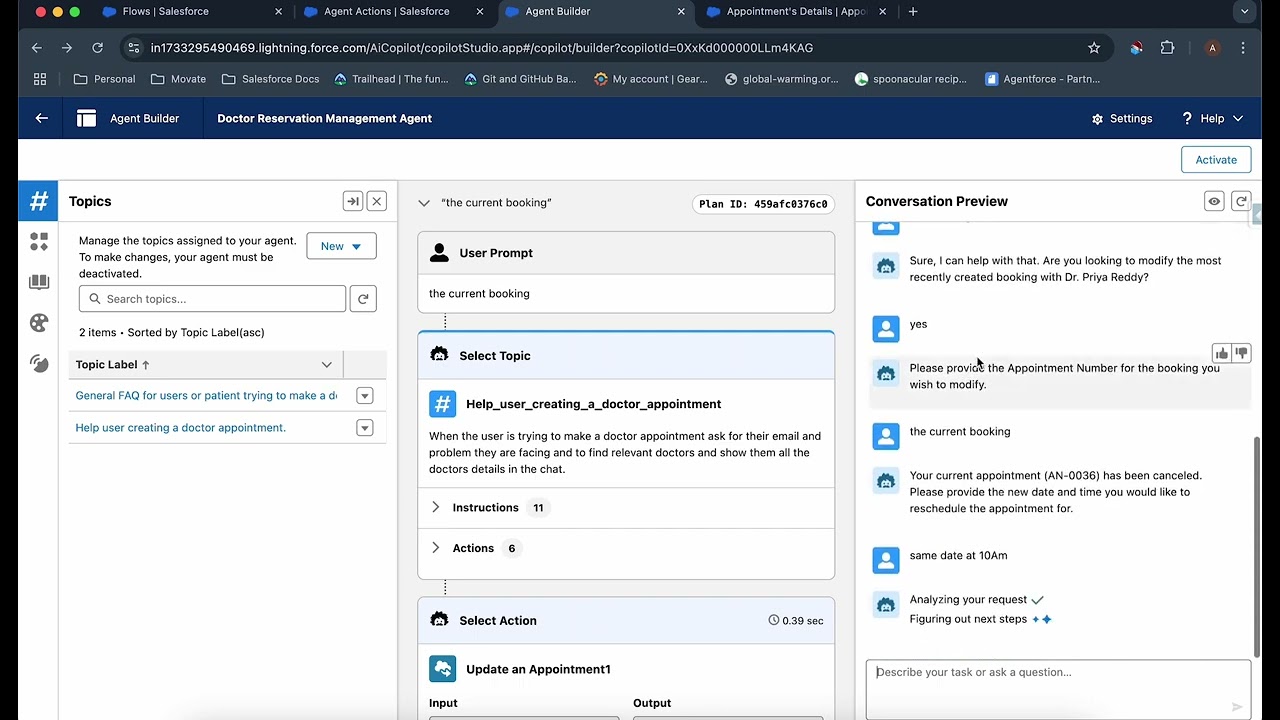
Task: Give thumbs up to agent response
Action: [1221, 353]
